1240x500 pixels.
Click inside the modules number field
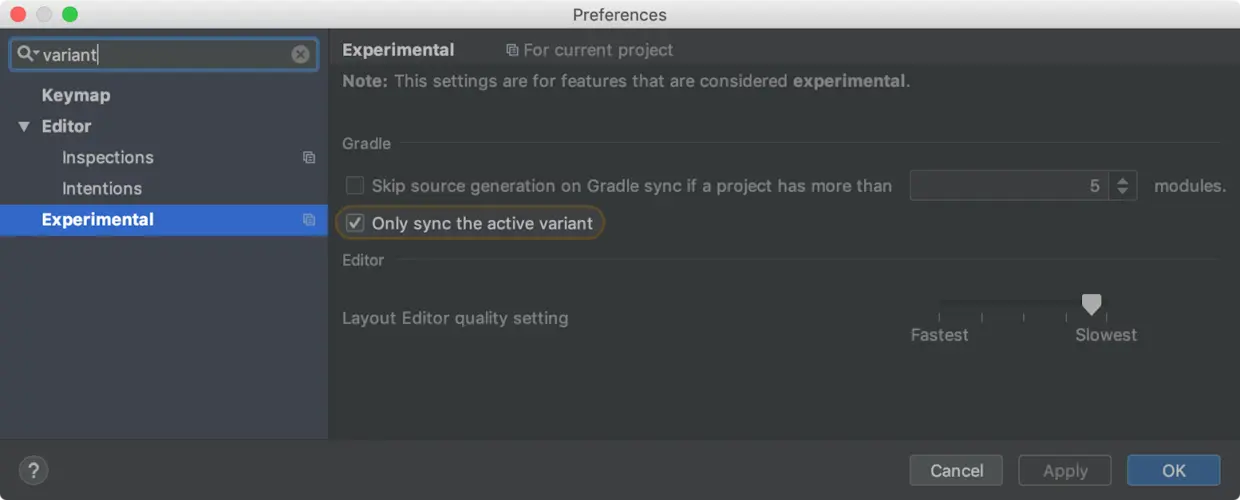1008,186
